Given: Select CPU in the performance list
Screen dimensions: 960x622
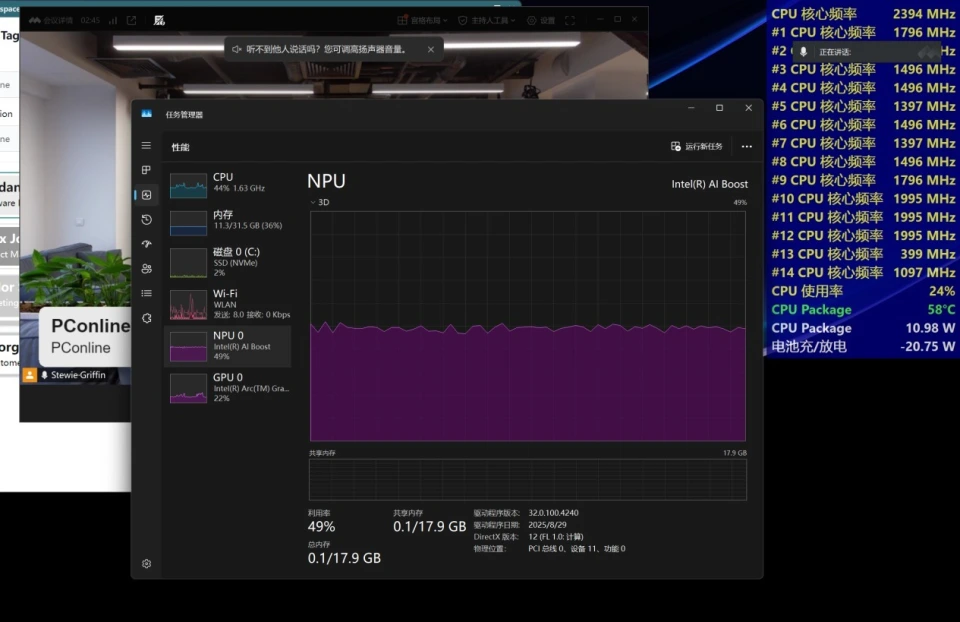Looking at the screenshot, I should coord(227,183).
